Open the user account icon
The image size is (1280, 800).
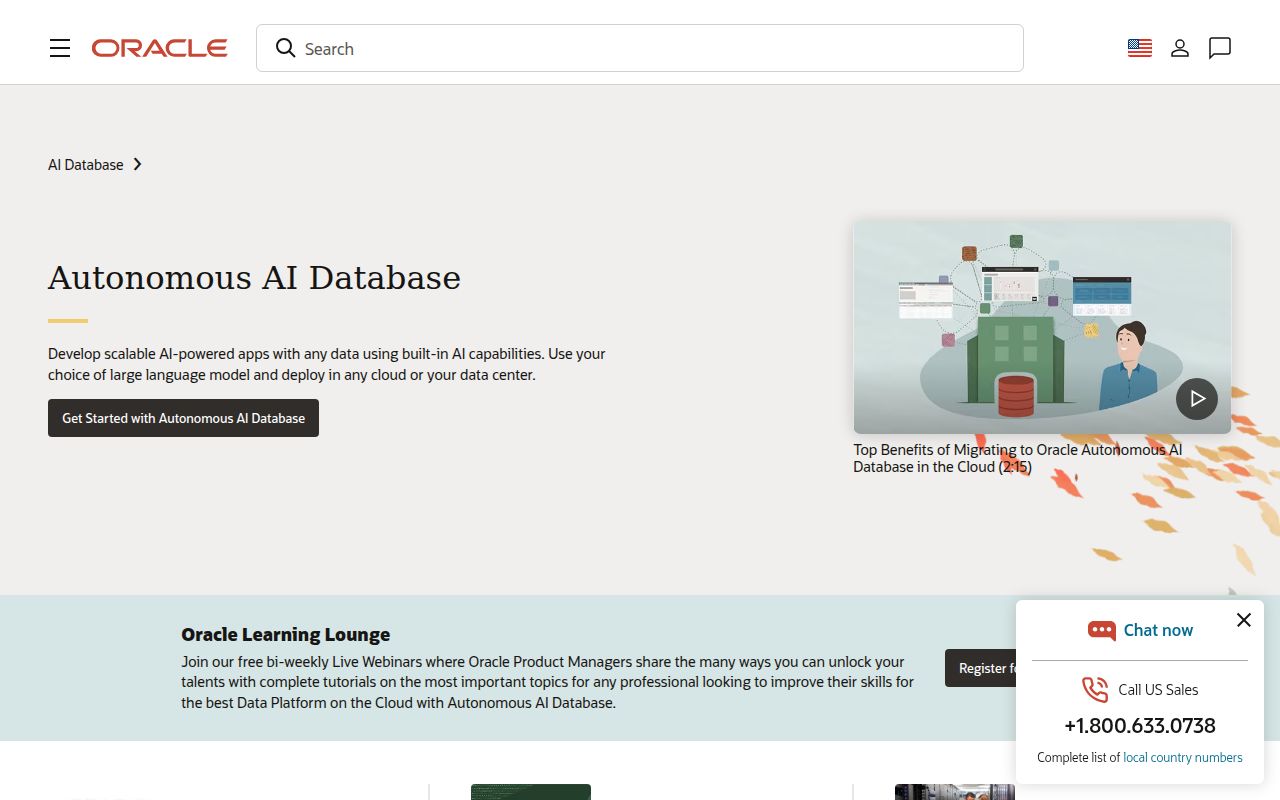pos(1180,48)
